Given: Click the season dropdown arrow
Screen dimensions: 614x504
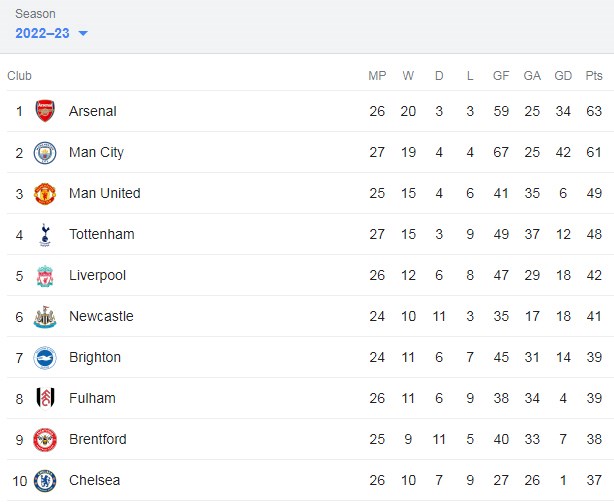Looking at the screenshot, I should (x=83, y=34).
